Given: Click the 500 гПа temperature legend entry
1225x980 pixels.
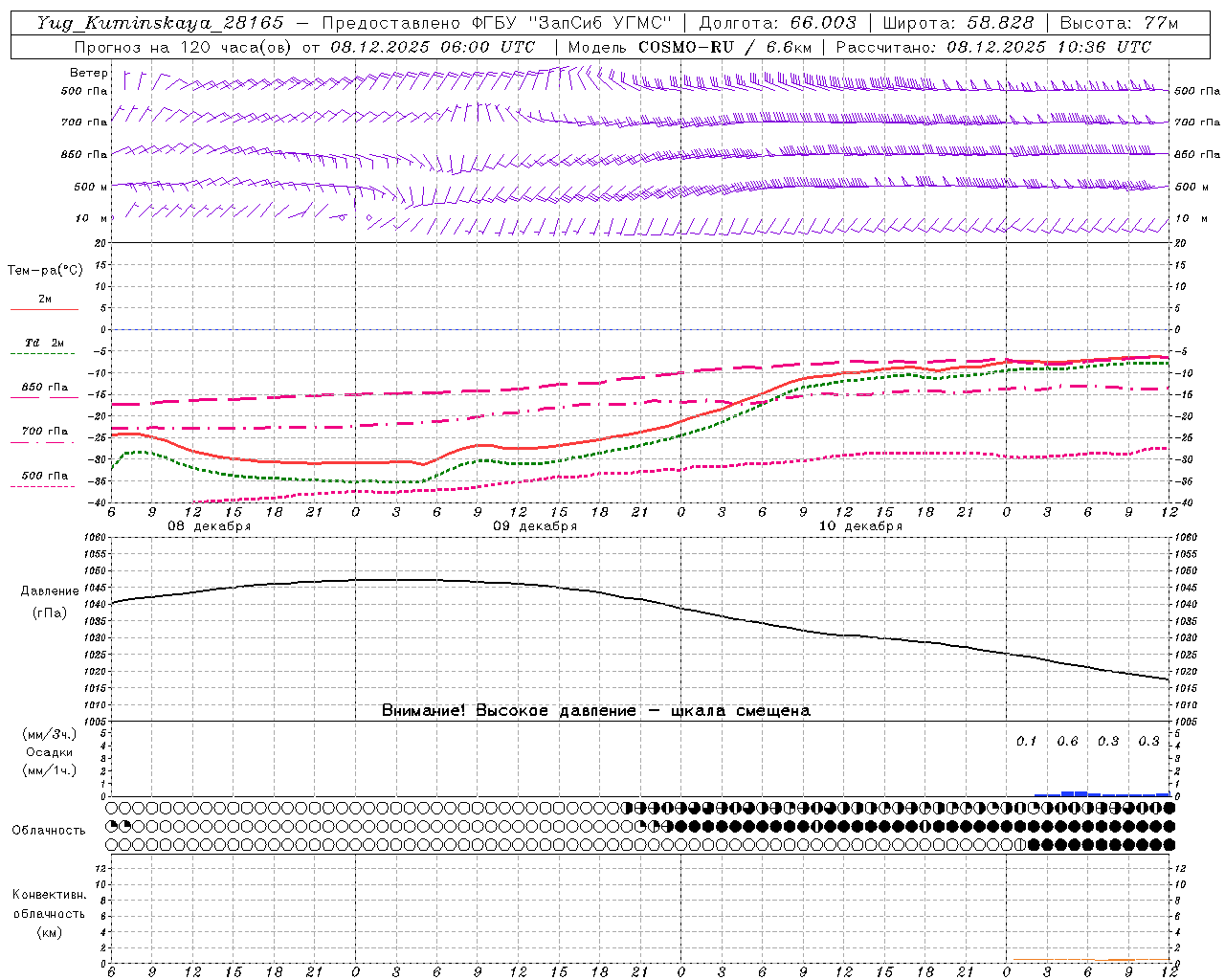Looking at the screenshot, I should coord(45,476).
